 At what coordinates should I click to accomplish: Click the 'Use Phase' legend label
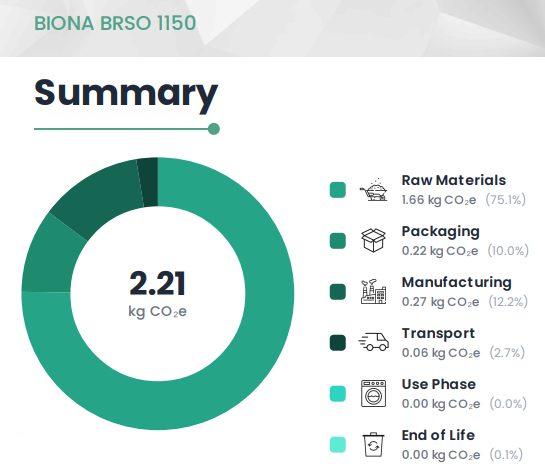[439, 384]
